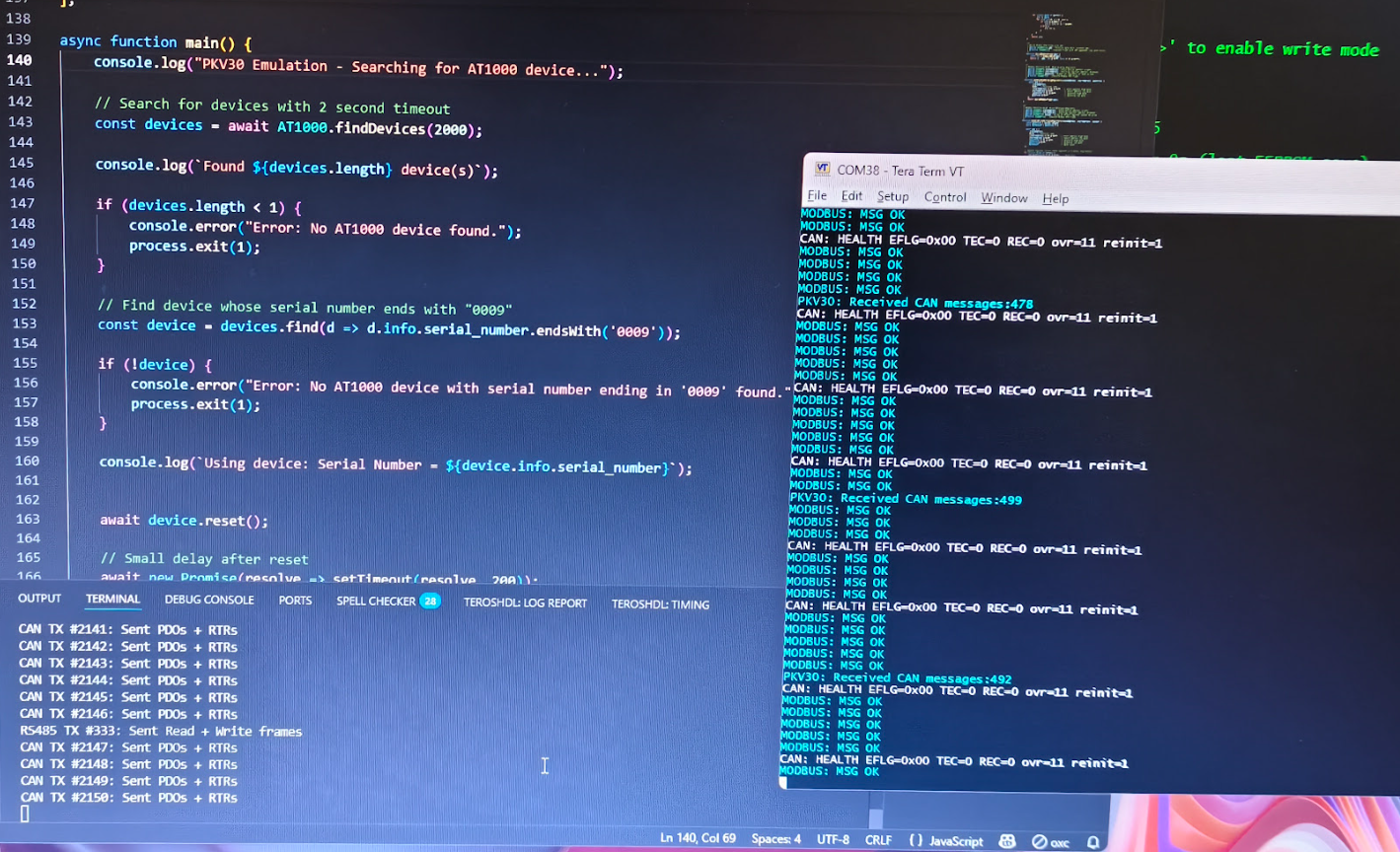Open File menu in Tera Term
The width and height of the screenshot is (1400, 852).
click(817, 195)
